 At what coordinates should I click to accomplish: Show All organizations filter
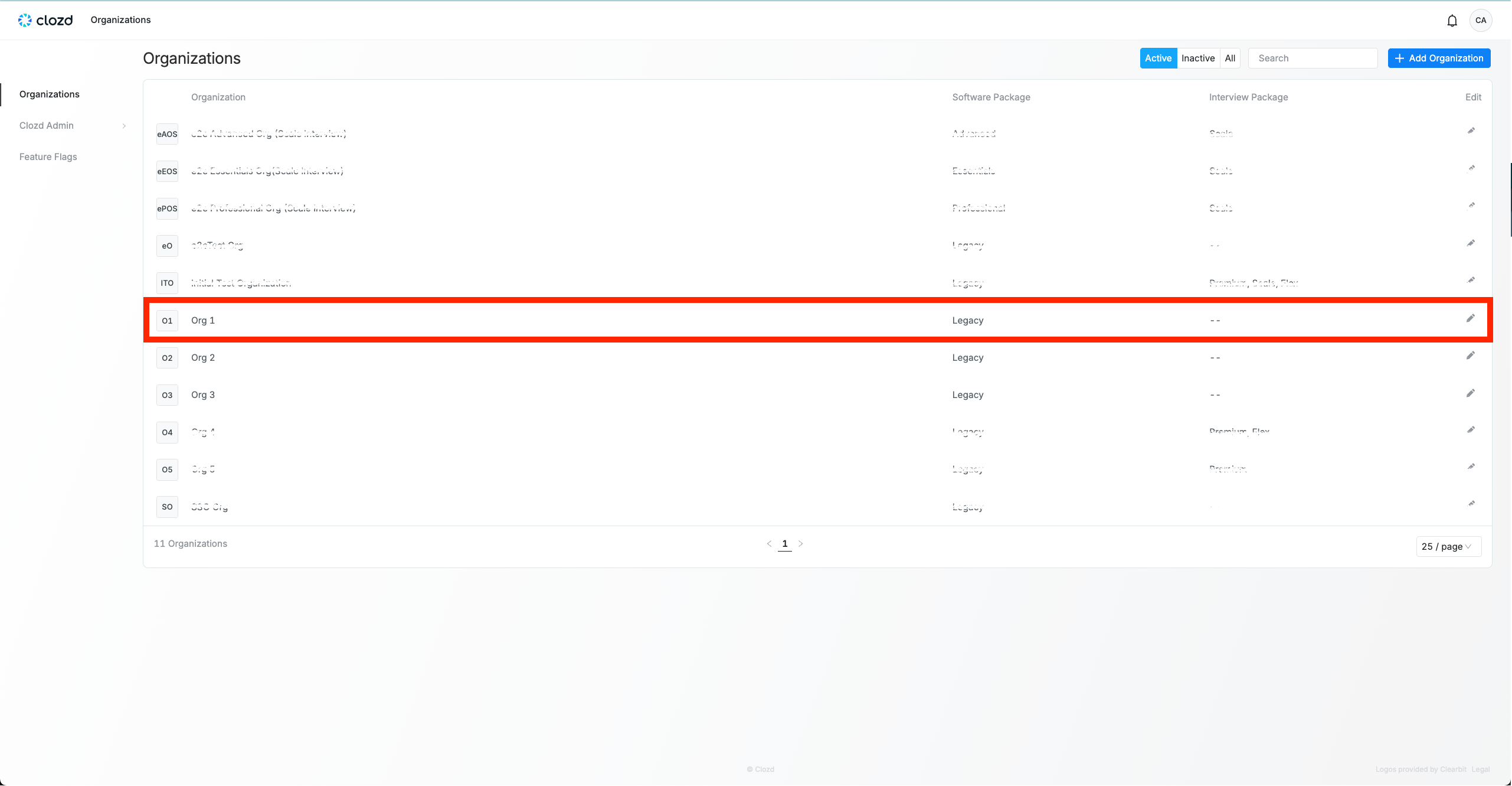point(1230,58)
